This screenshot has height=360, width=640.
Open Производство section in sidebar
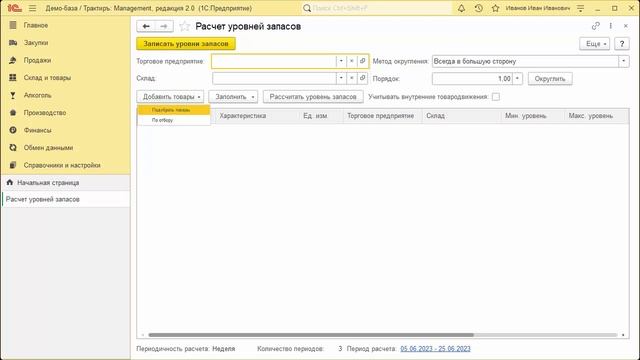click(65, 113)
